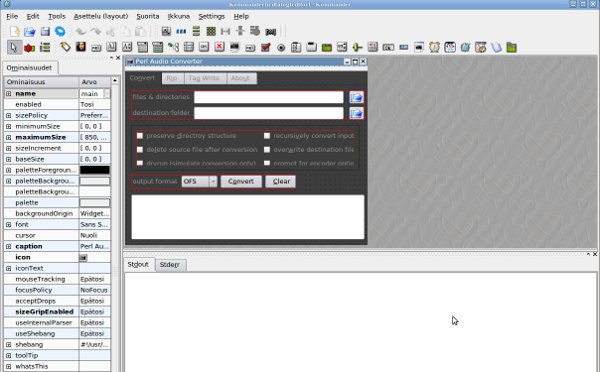Click the red X close button widget icon
Screen dimensions: 600x372
[x=219, y=47]
